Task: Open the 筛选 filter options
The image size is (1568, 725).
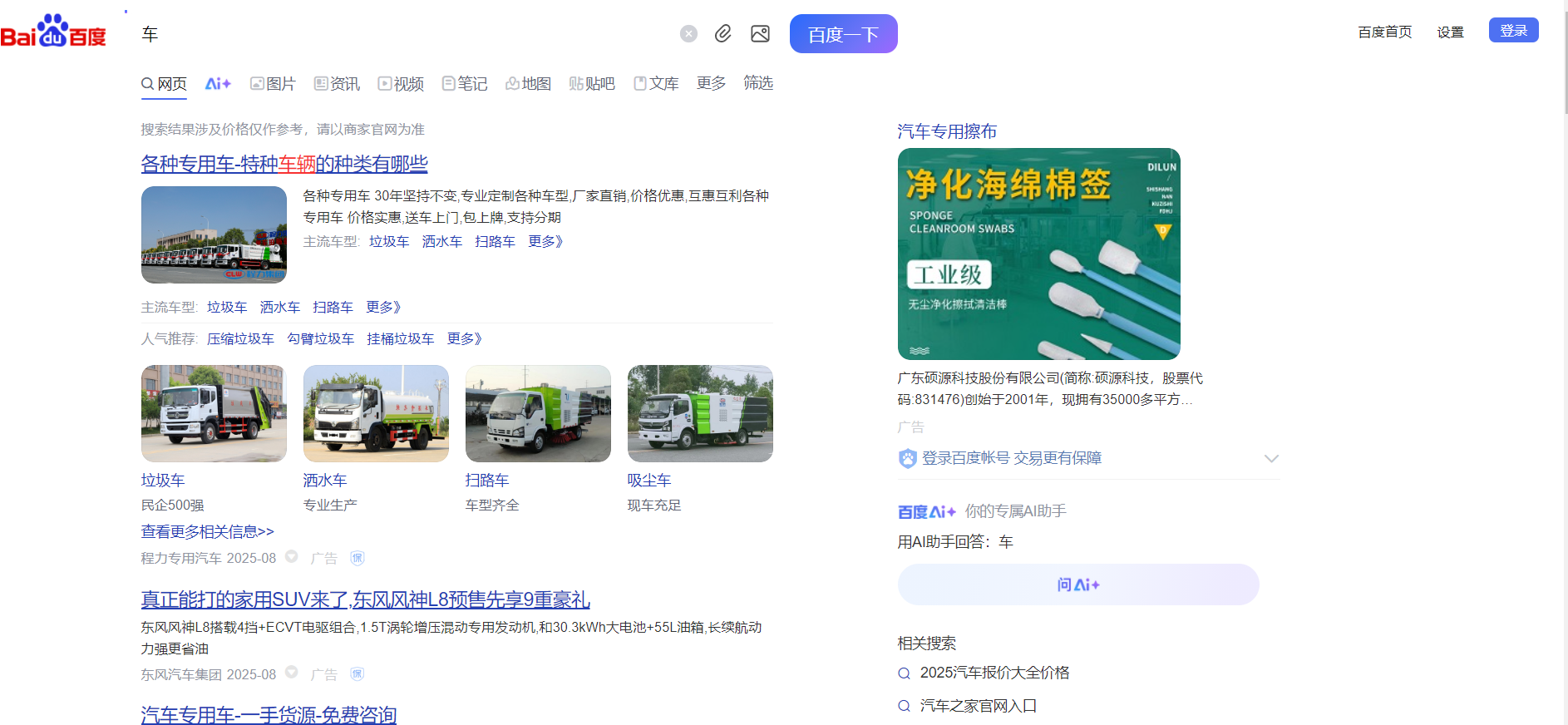Action: tap(758, 83)
